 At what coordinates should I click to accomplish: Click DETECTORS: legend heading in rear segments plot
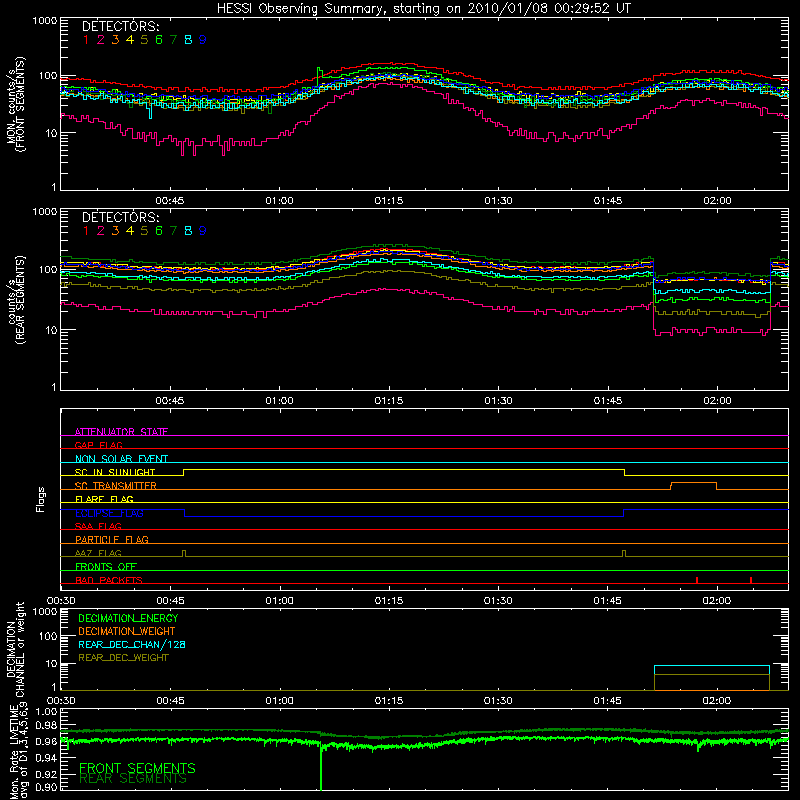[121, 217]
